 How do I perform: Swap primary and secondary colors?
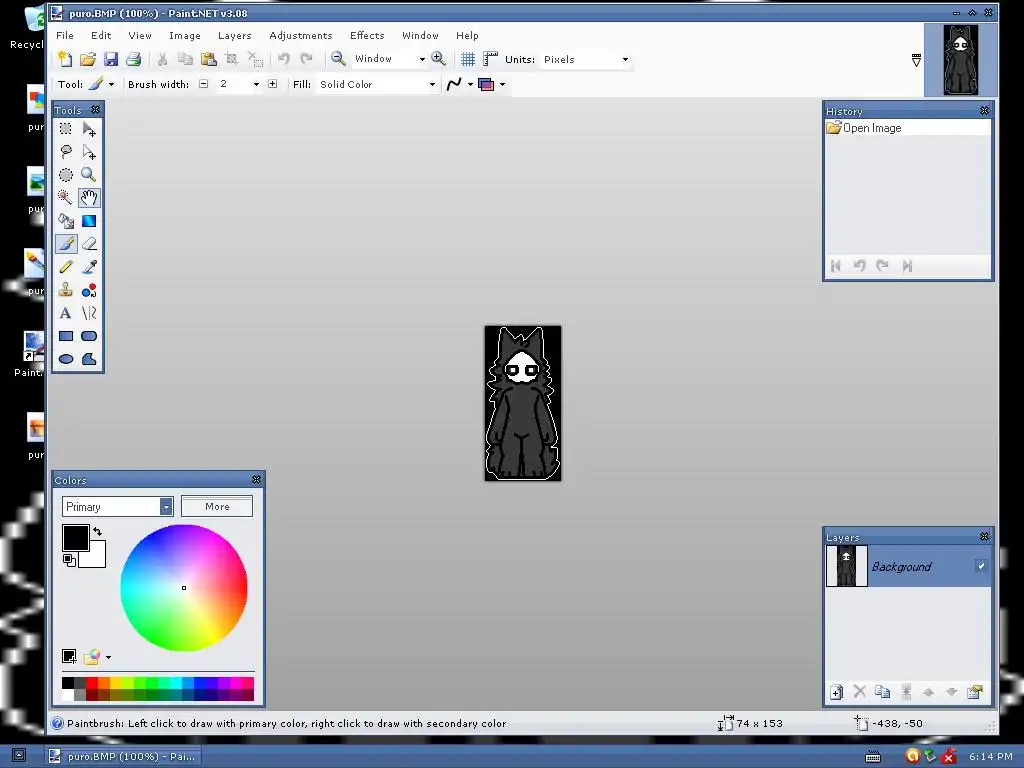[97, 532]
